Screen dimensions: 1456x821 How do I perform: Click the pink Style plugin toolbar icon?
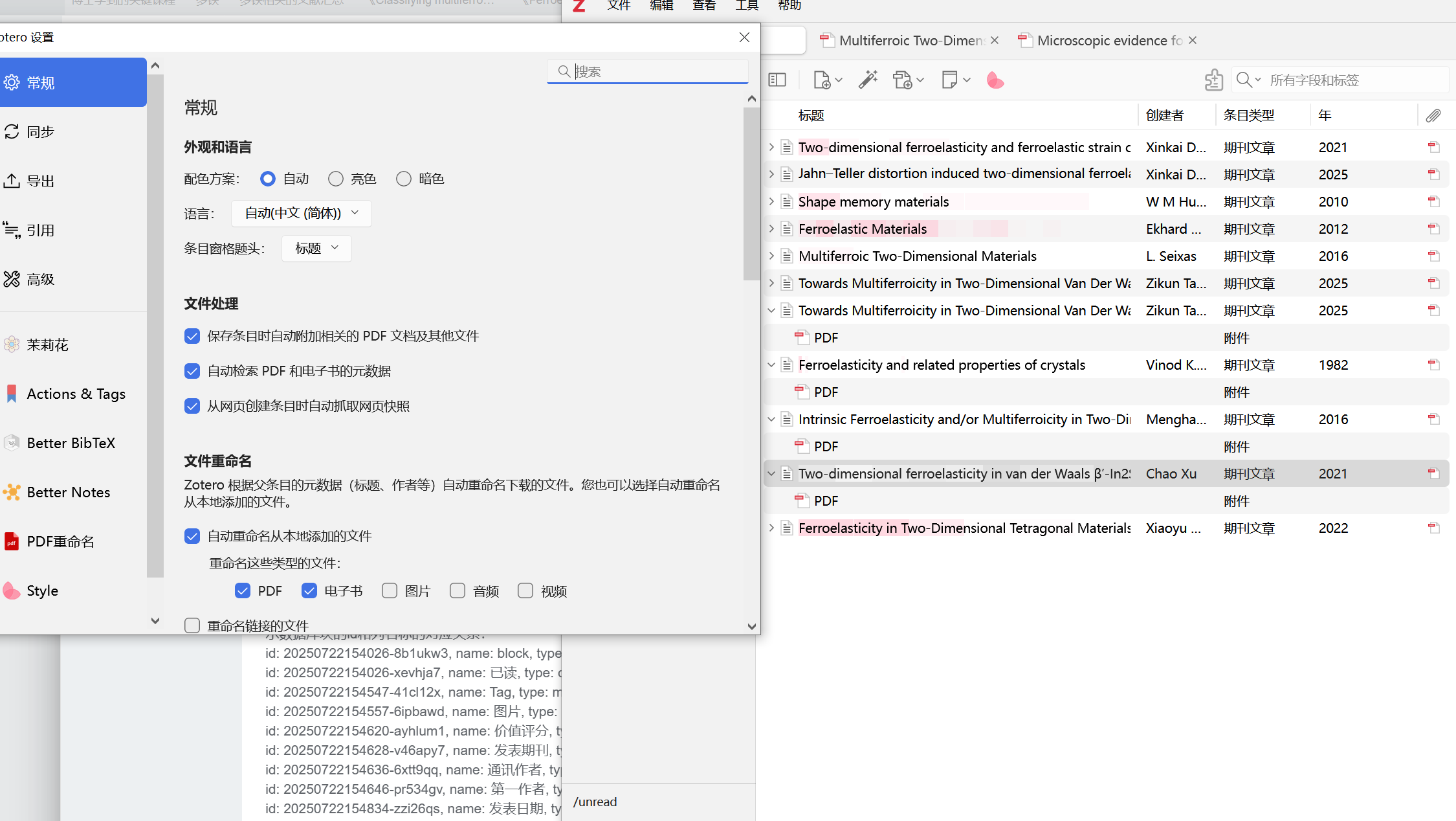tap(995, 80)
